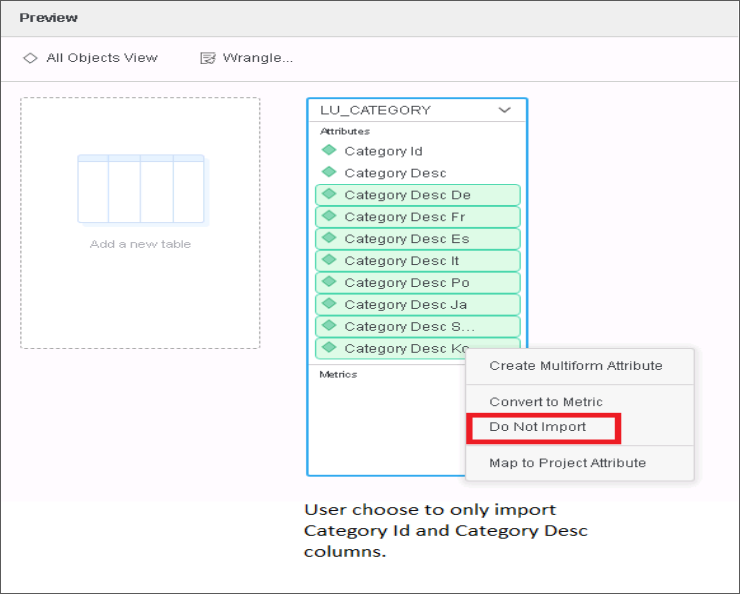Image resolution: width=740 pixels, height=594 pixels.
Task: Select the Category Desc attribute row
Action: click(x=418, y=173)
